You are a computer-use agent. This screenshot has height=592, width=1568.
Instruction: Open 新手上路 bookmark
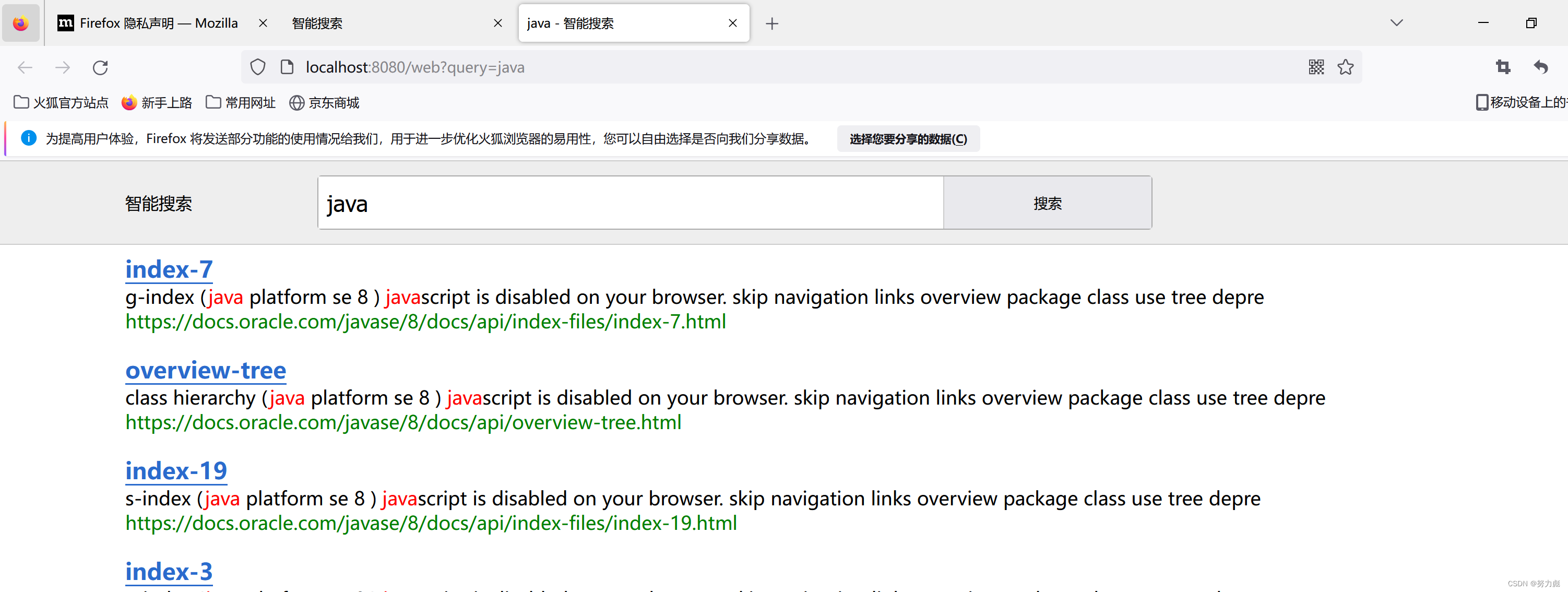(157, 102)
